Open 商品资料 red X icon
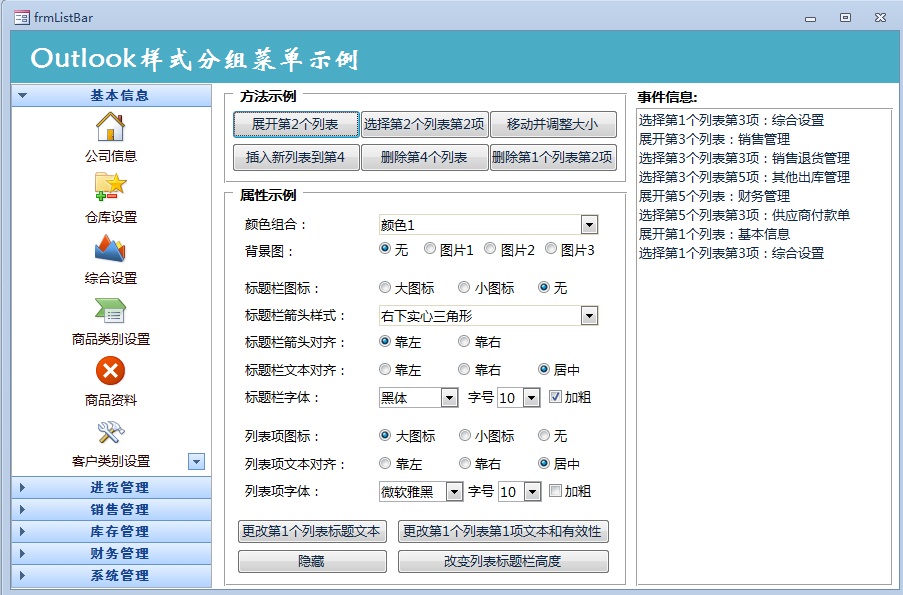 coord(111,370)
